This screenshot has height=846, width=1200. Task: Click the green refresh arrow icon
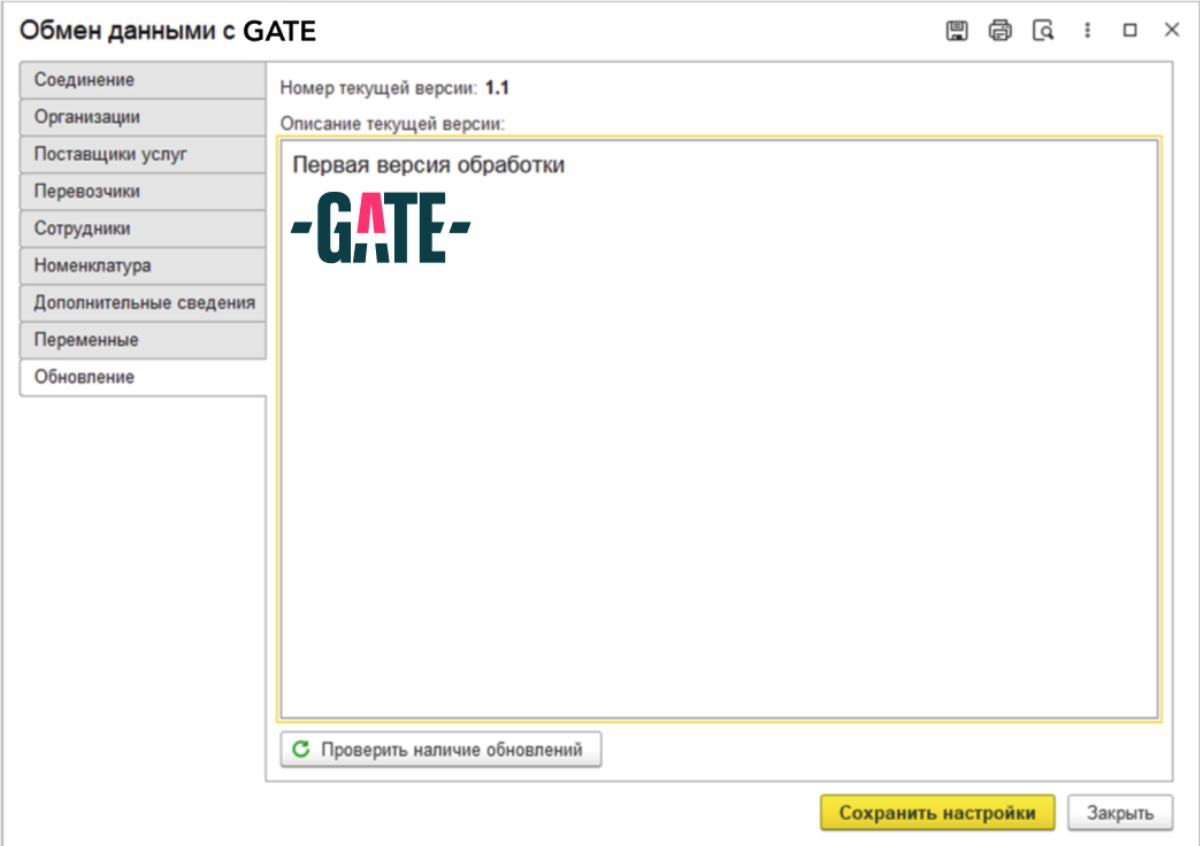[x=301, y=749]
